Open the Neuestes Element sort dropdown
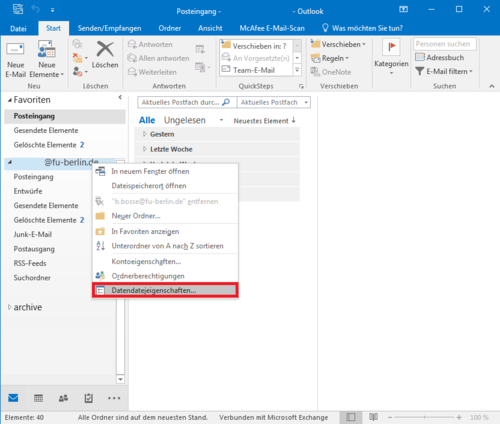 264,121
